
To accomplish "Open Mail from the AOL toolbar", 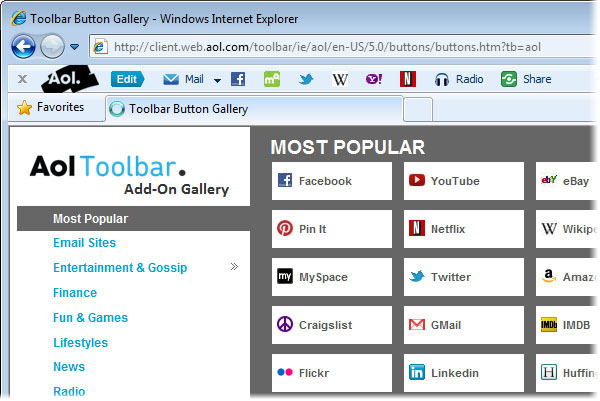I will tap(183, 79).
